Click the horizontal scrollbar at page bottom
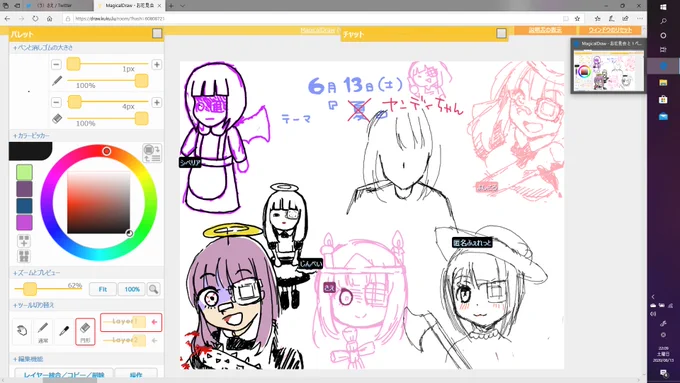This screenshot has height=383, width=680. [x=70, y=380]
